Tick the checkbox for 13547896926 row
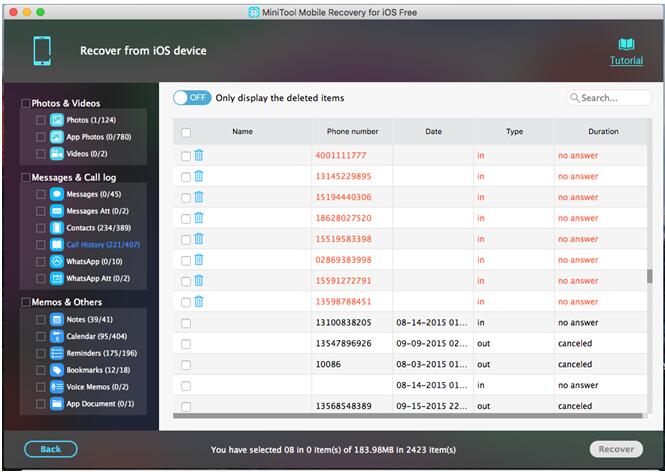Viewport: 665px width, 472px height. pos(186,344)
